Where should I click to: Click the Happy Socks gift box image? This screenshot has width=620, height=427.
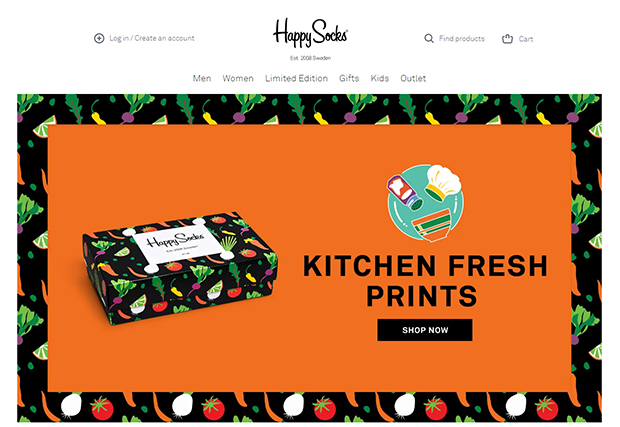pyautogui.click(x=180, y=268)
